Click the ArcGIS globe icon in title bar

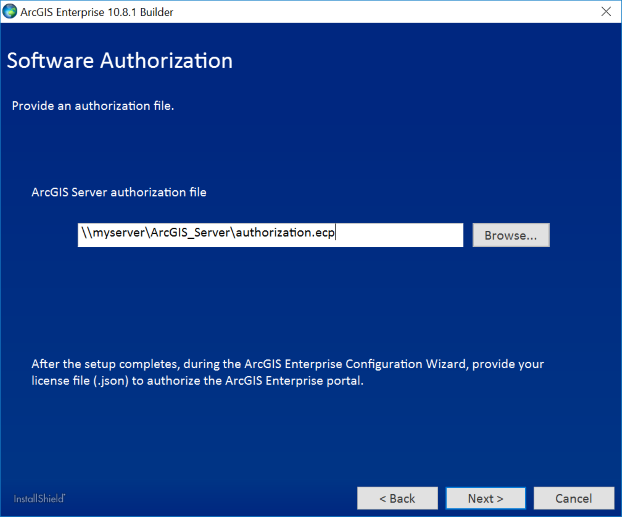(10, 12)
